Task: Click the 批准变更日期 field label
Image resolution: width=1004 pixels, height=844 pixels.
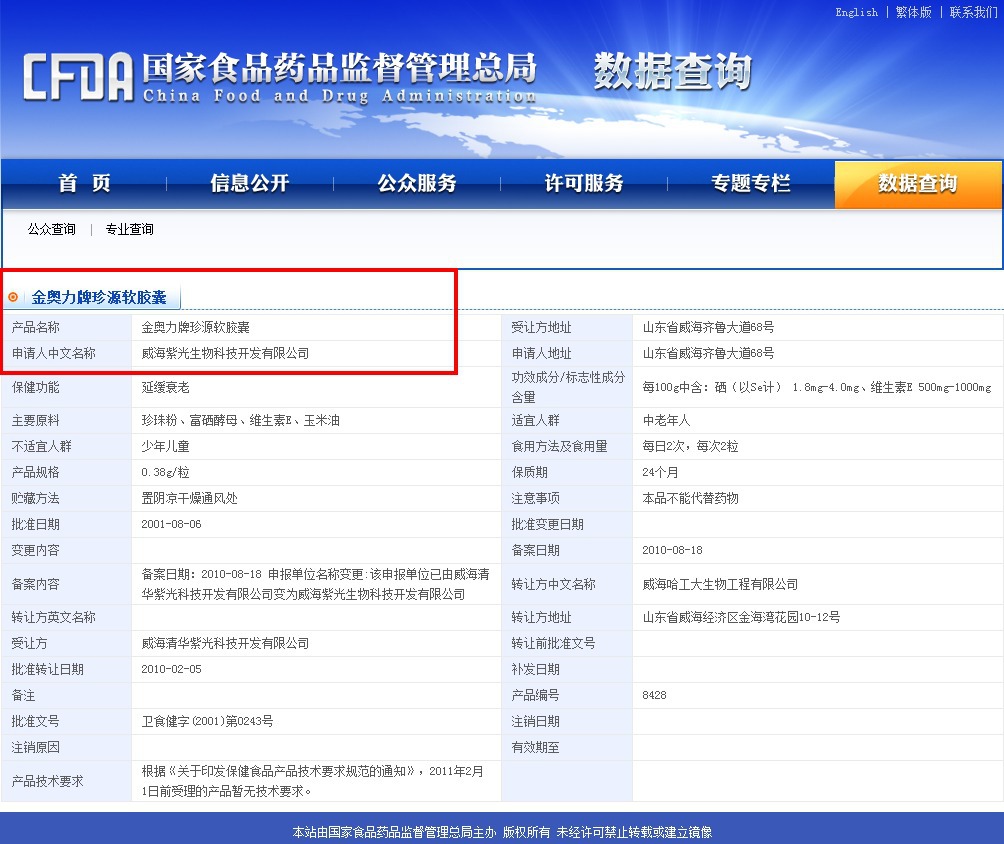Action: [x=547, y=524]
